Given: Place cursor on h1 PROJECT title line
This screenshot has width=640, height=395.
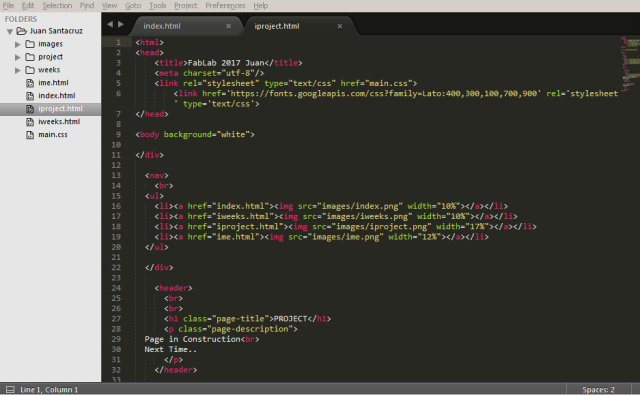Looking at the screenshot, I should pyautogui.click(x=247, y=319).
